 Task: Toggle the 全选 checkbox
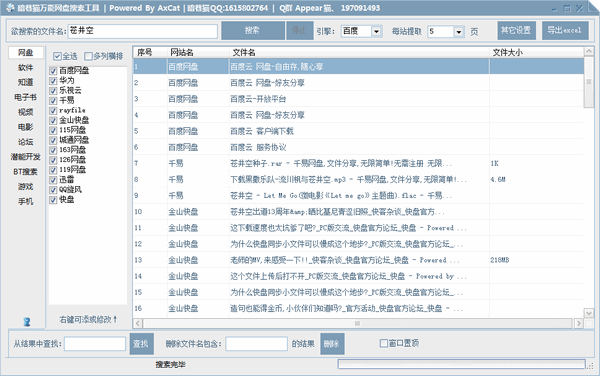(x=57, y=57)
